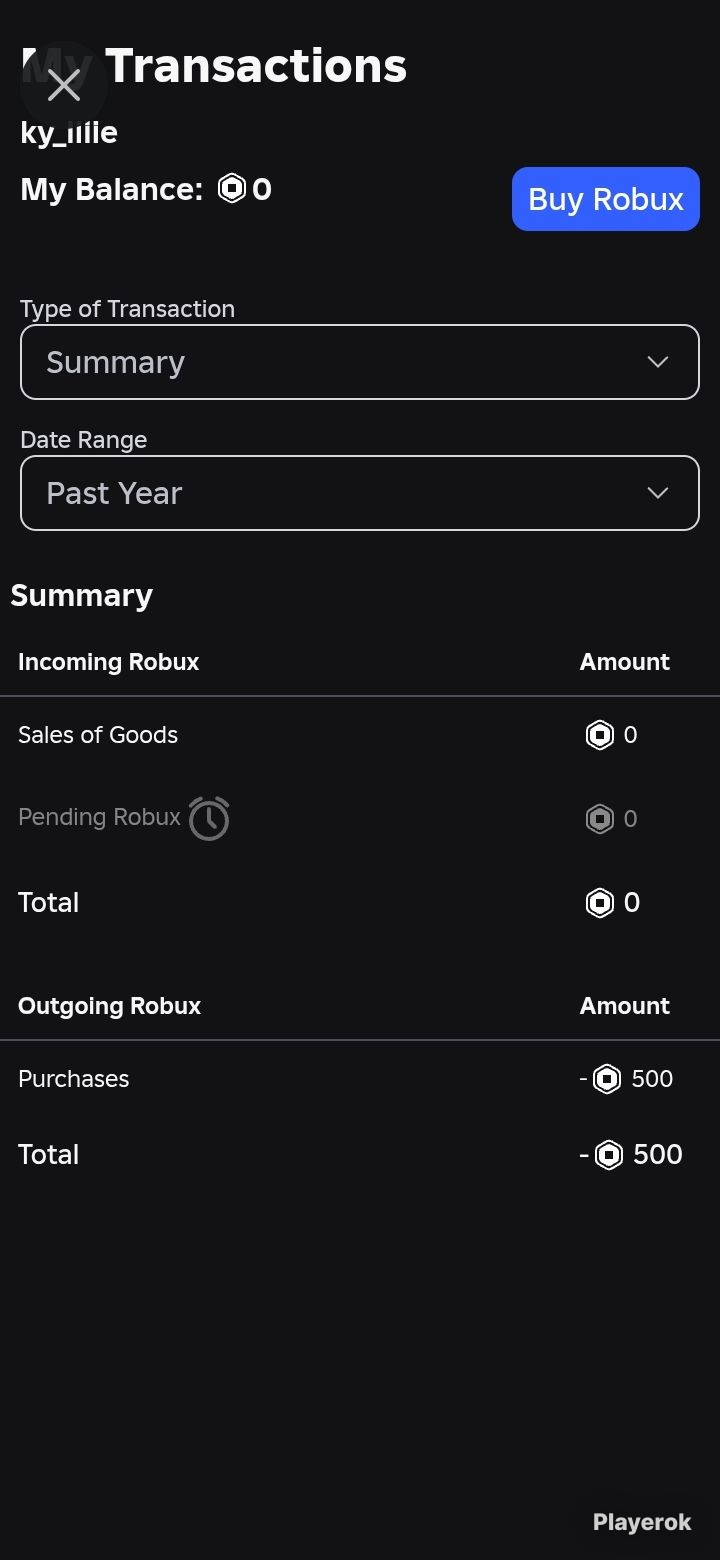Click the Past Year dropdown chevron arrow

click(x=657, y=493)
